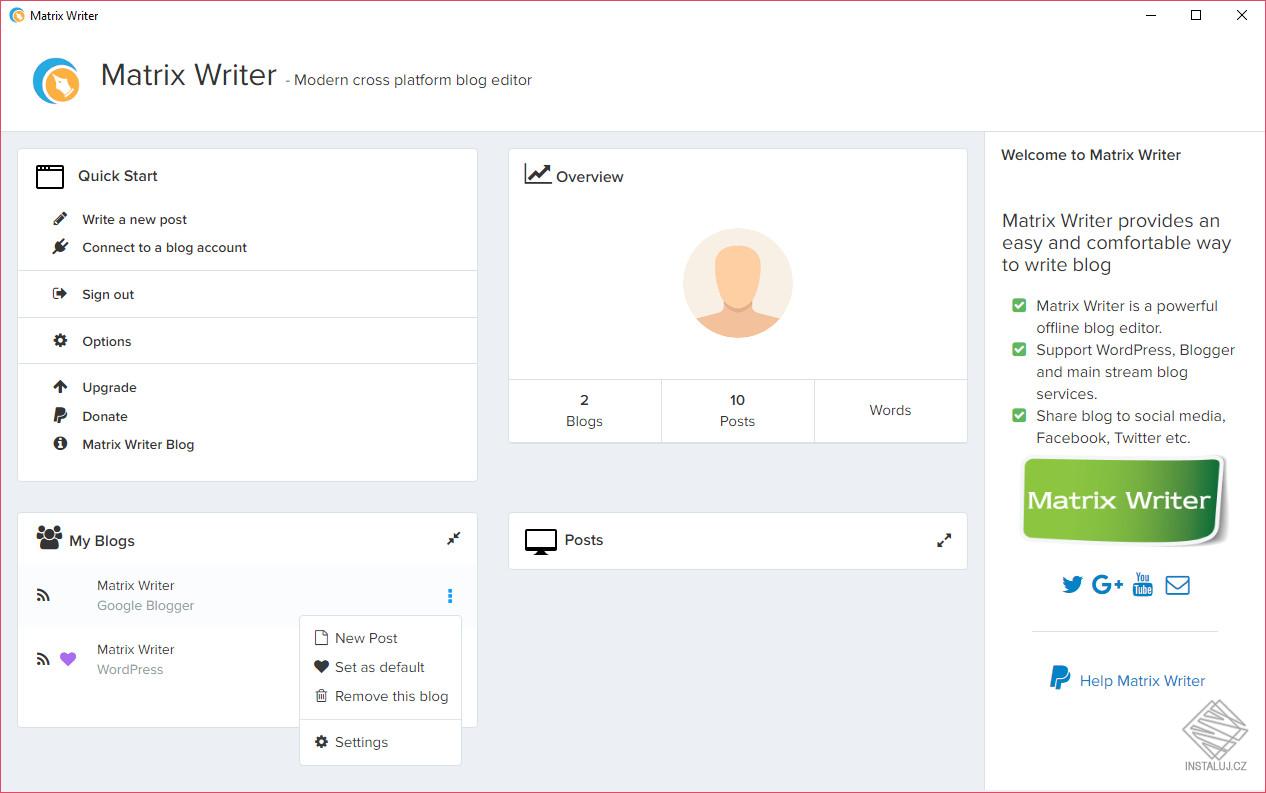Click the My Blogs people icon
1266x793 pixels.
coord(49,538)
